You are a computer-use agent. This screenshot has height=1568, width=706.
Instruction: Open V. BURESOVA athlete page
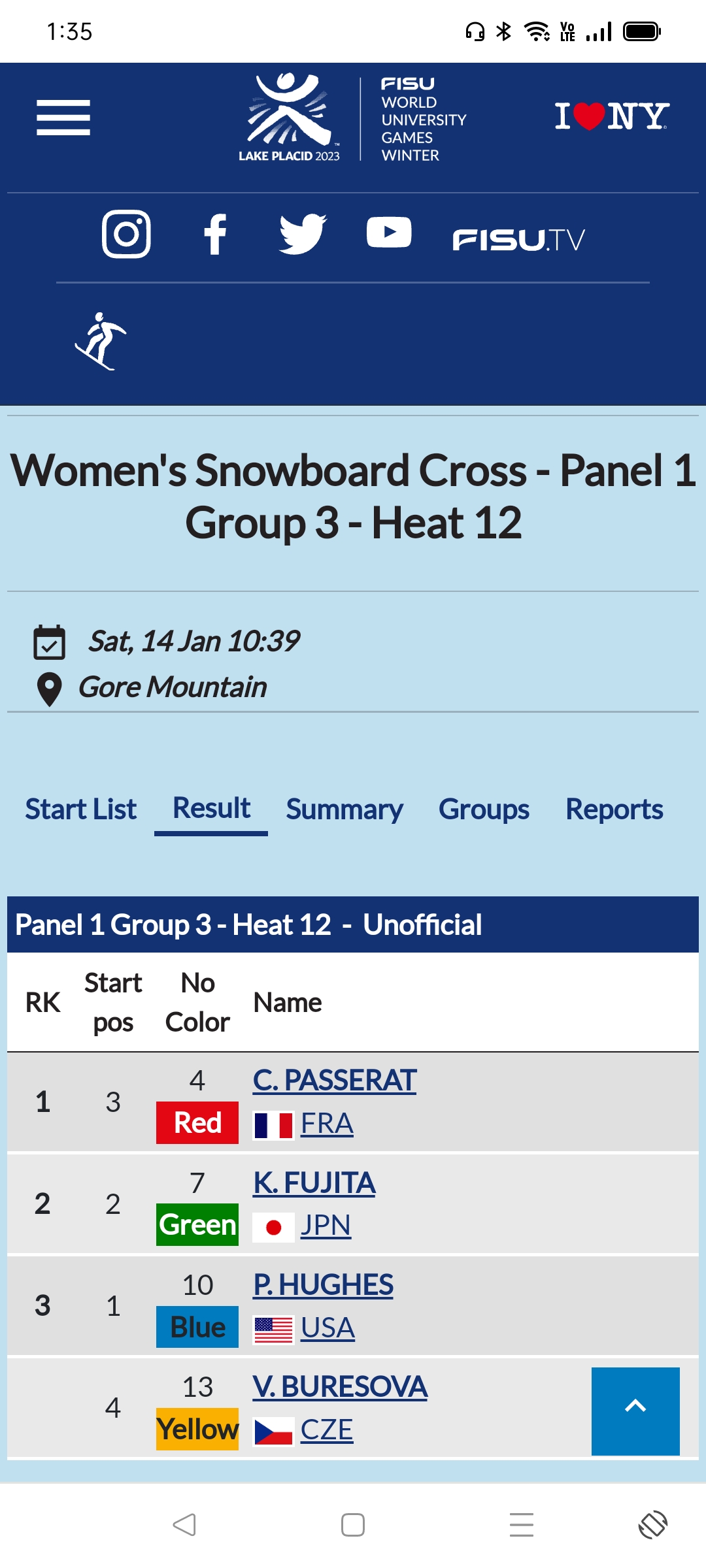coord(340,1387)
